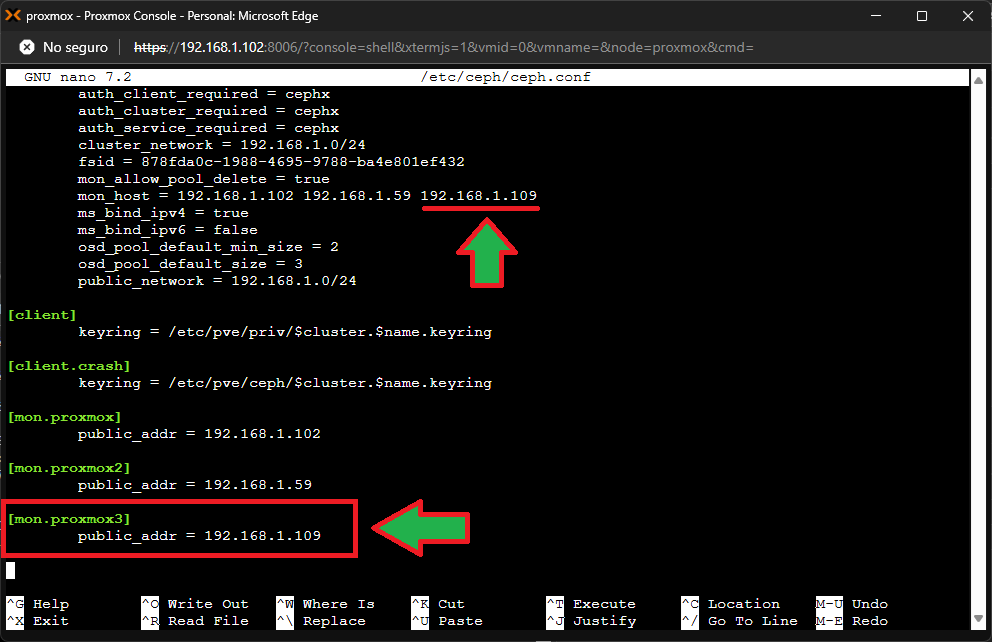This screenshot has width=992, height=642.
Task: Click the ^O Write Out shortcut
Action: [x=195, y=604]
